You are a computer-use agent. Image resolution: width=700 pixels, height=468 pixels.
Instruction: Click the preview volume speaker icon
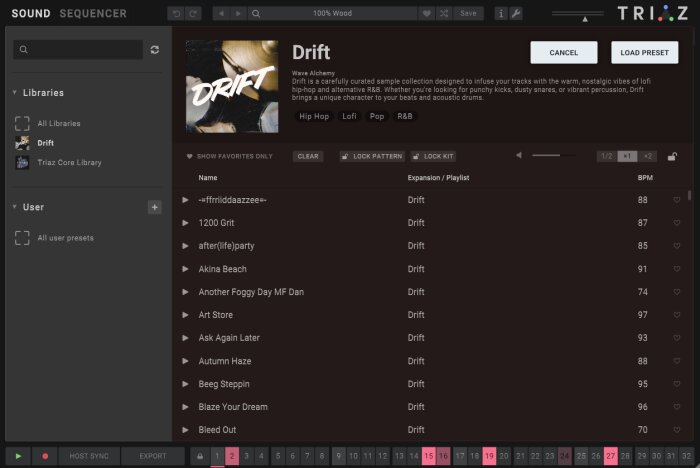pyautogui.click(x=519, y=155)
